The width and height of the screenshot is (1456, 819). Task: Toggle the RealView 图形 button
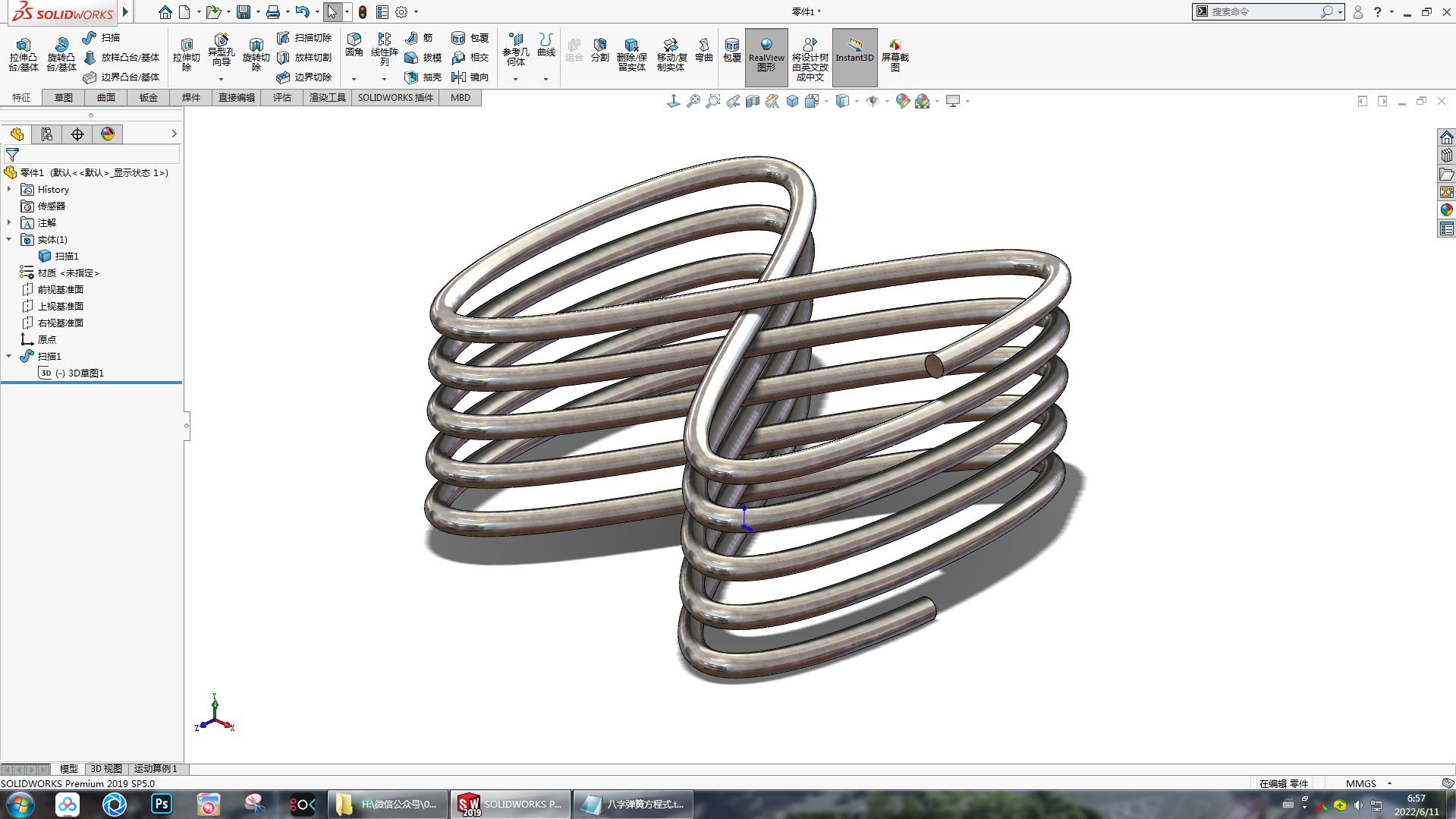(766, 57)
